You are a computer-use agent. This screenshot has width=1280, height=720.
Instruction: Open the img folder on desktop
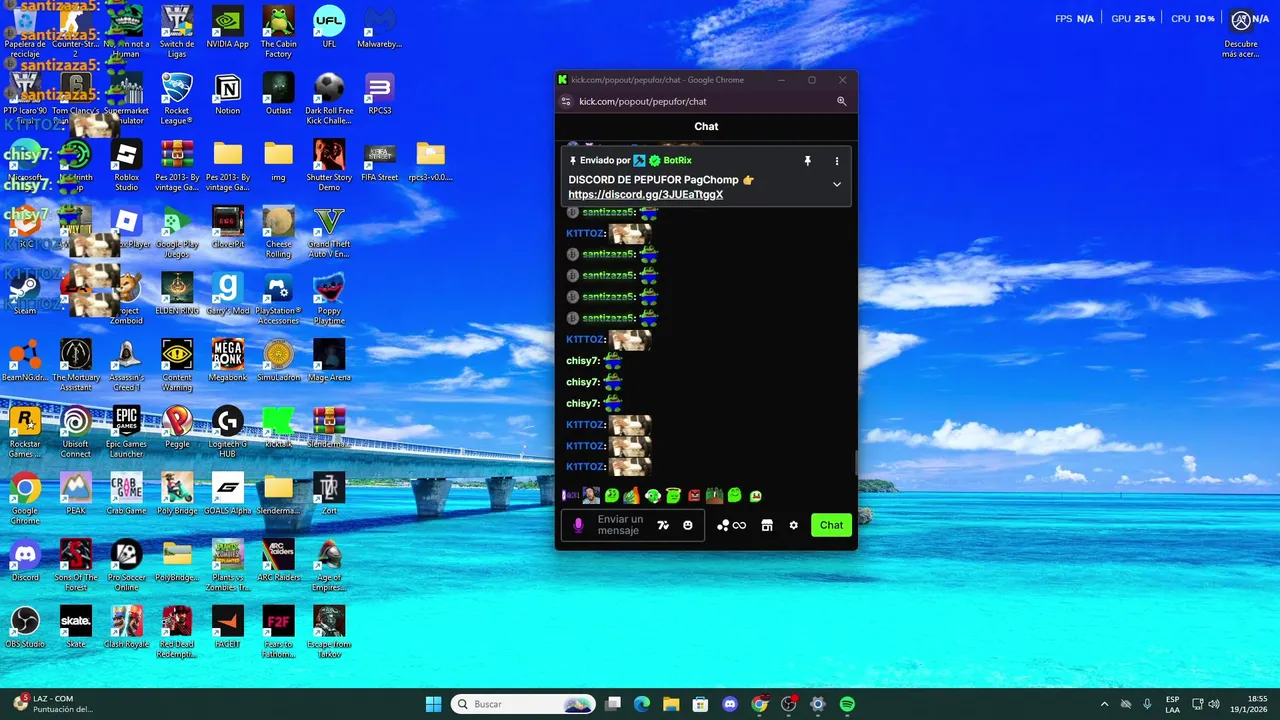[278, 160]
